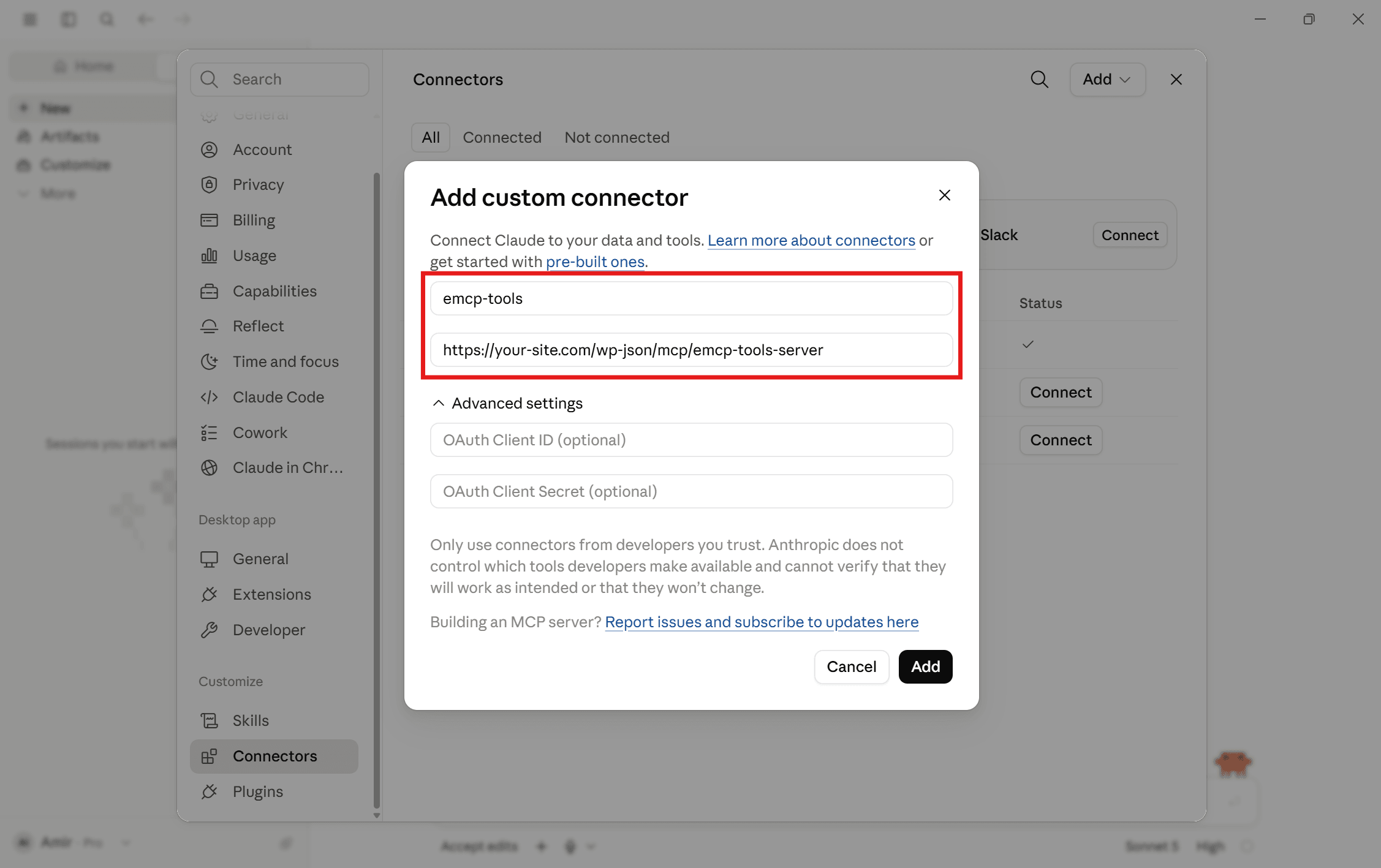
Task: Click the Connectors heading
Action: pos(458,79)
